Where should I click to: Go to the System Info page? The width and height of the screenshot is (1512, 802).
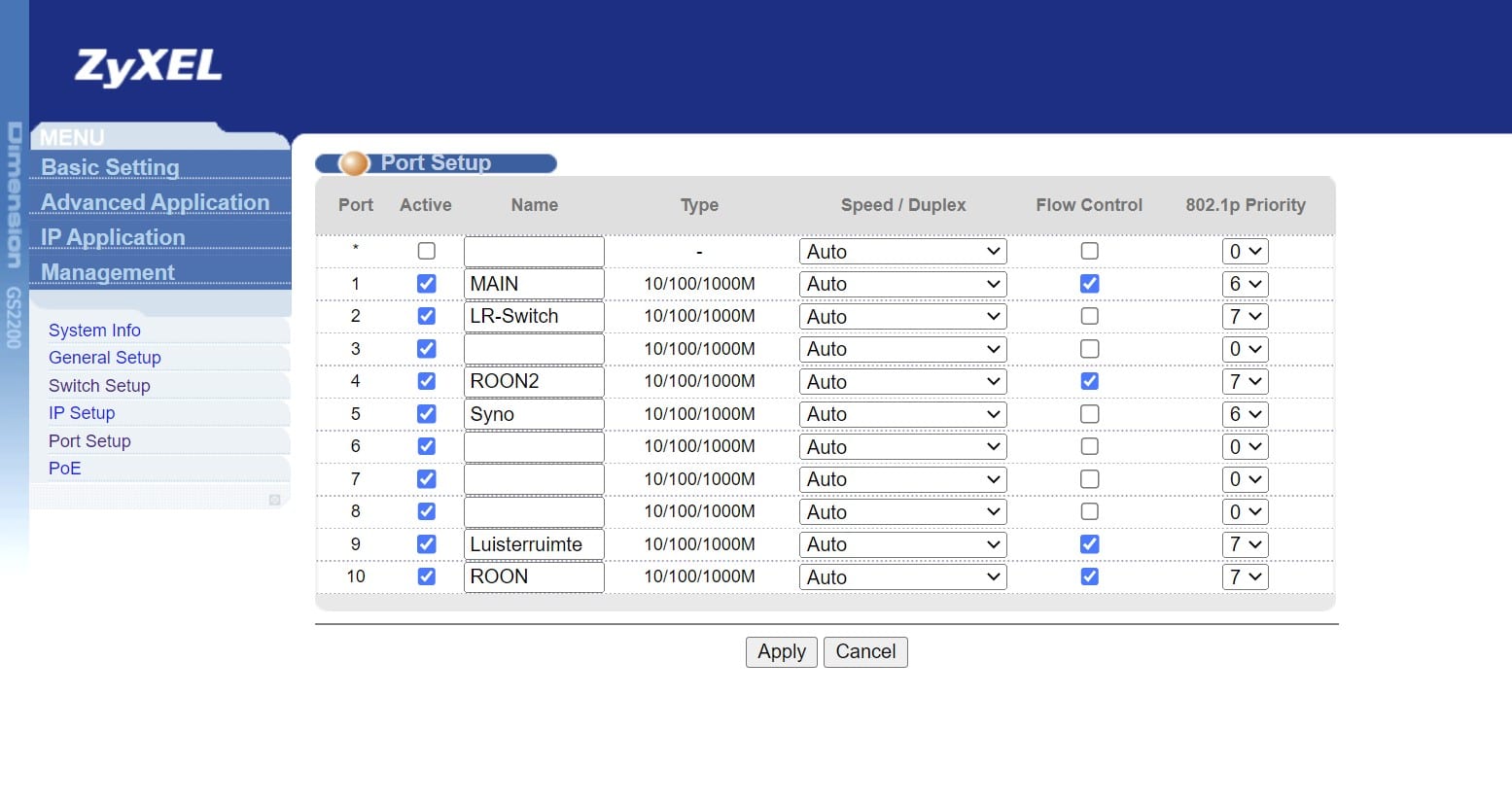click(x=94, y=331)
